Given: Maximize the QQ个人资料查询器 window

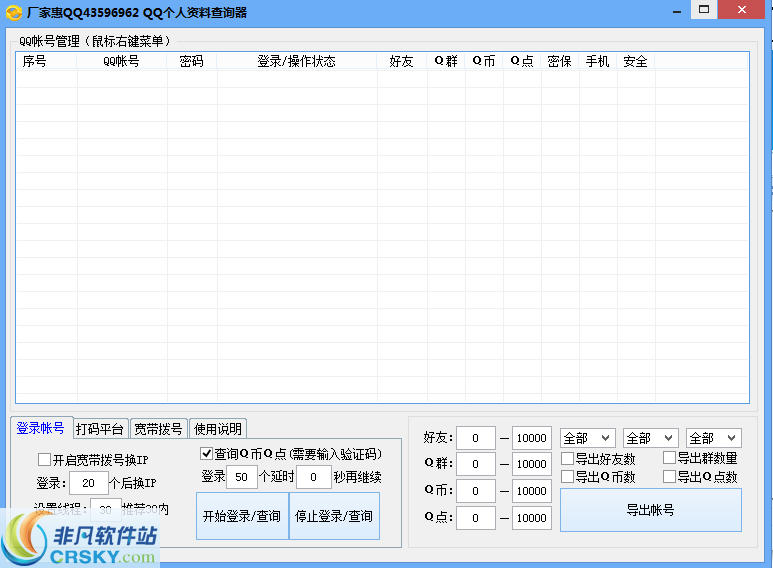Looking at the screenshot, I should coord(704,9).
